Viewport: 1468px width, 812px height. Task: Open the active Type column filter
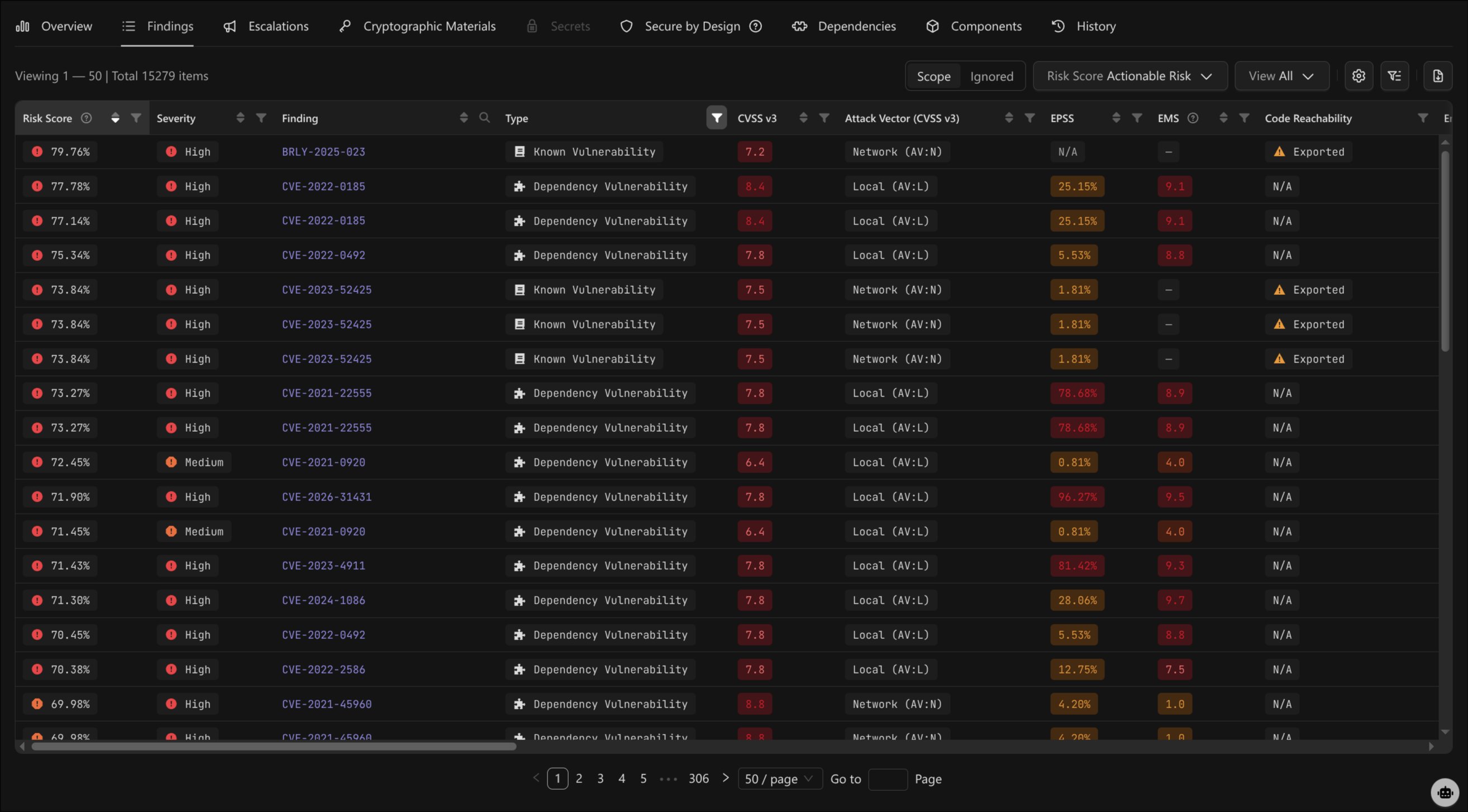pyautogui.click(x=716, y=118)
